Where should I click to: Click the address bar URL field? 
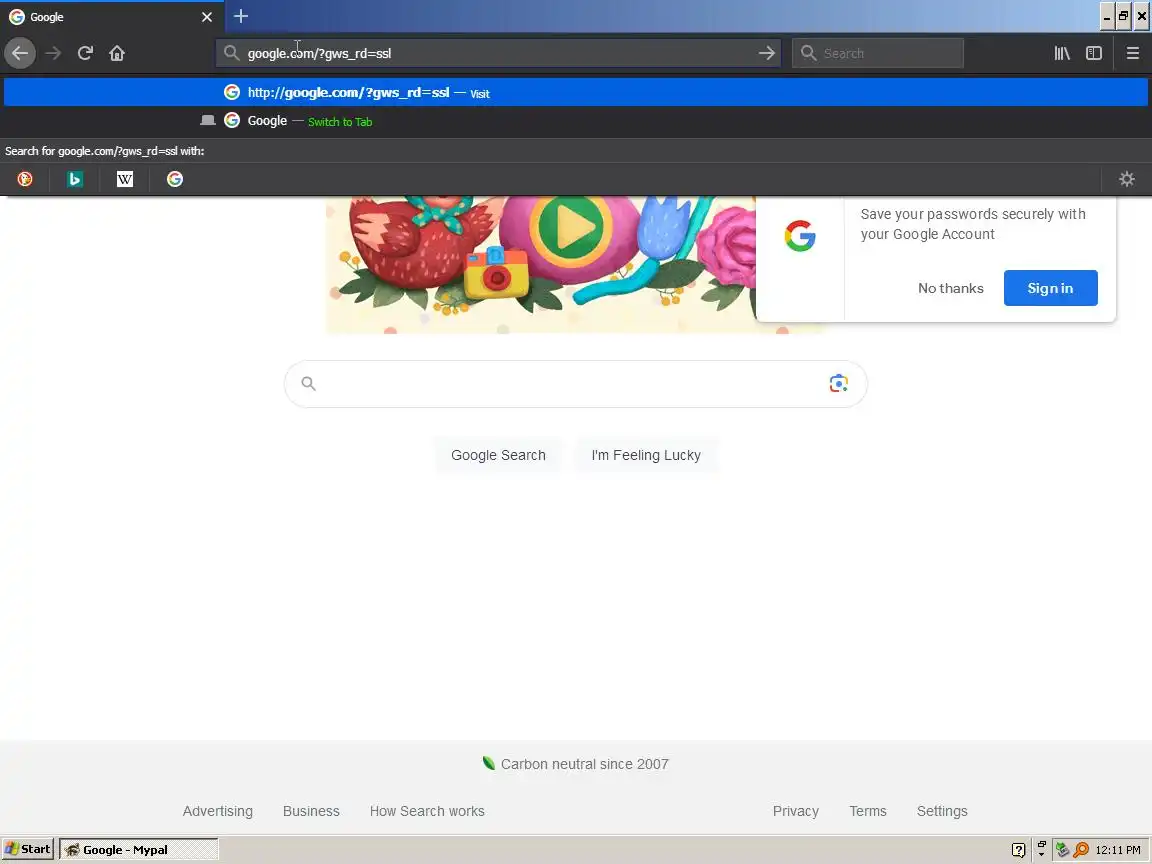point(500,53)
